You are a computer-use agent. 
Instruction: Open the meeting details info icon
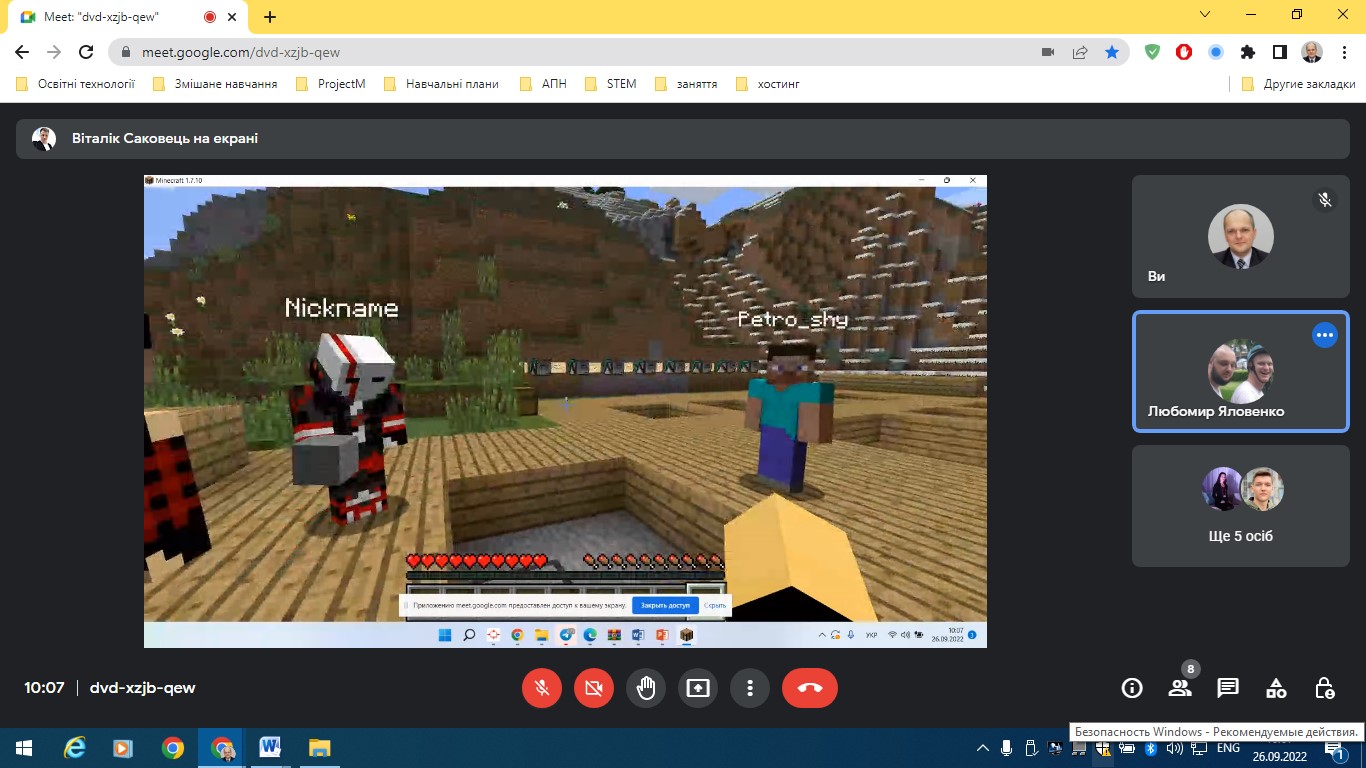1132,688
